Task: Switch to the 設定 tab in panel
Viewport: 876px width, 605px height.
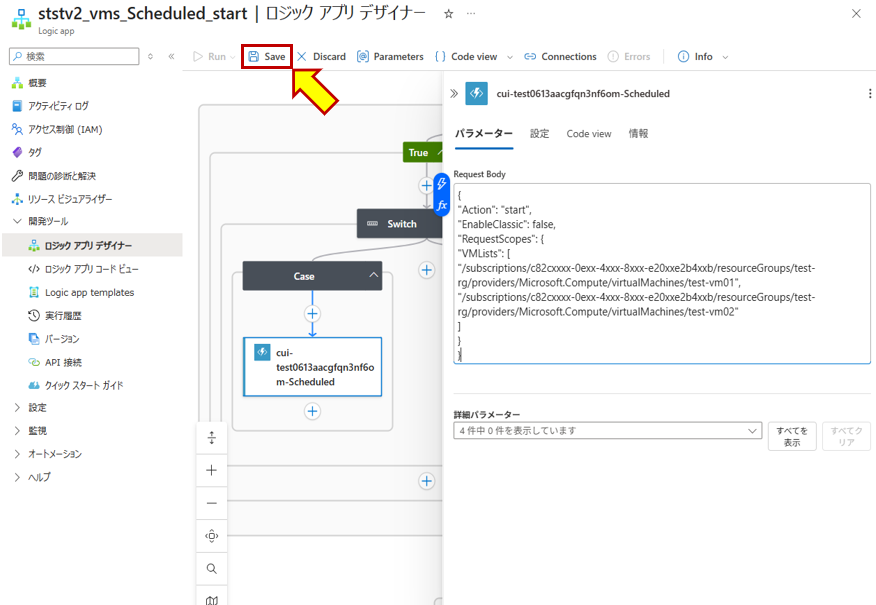Action: click(540, 134)
